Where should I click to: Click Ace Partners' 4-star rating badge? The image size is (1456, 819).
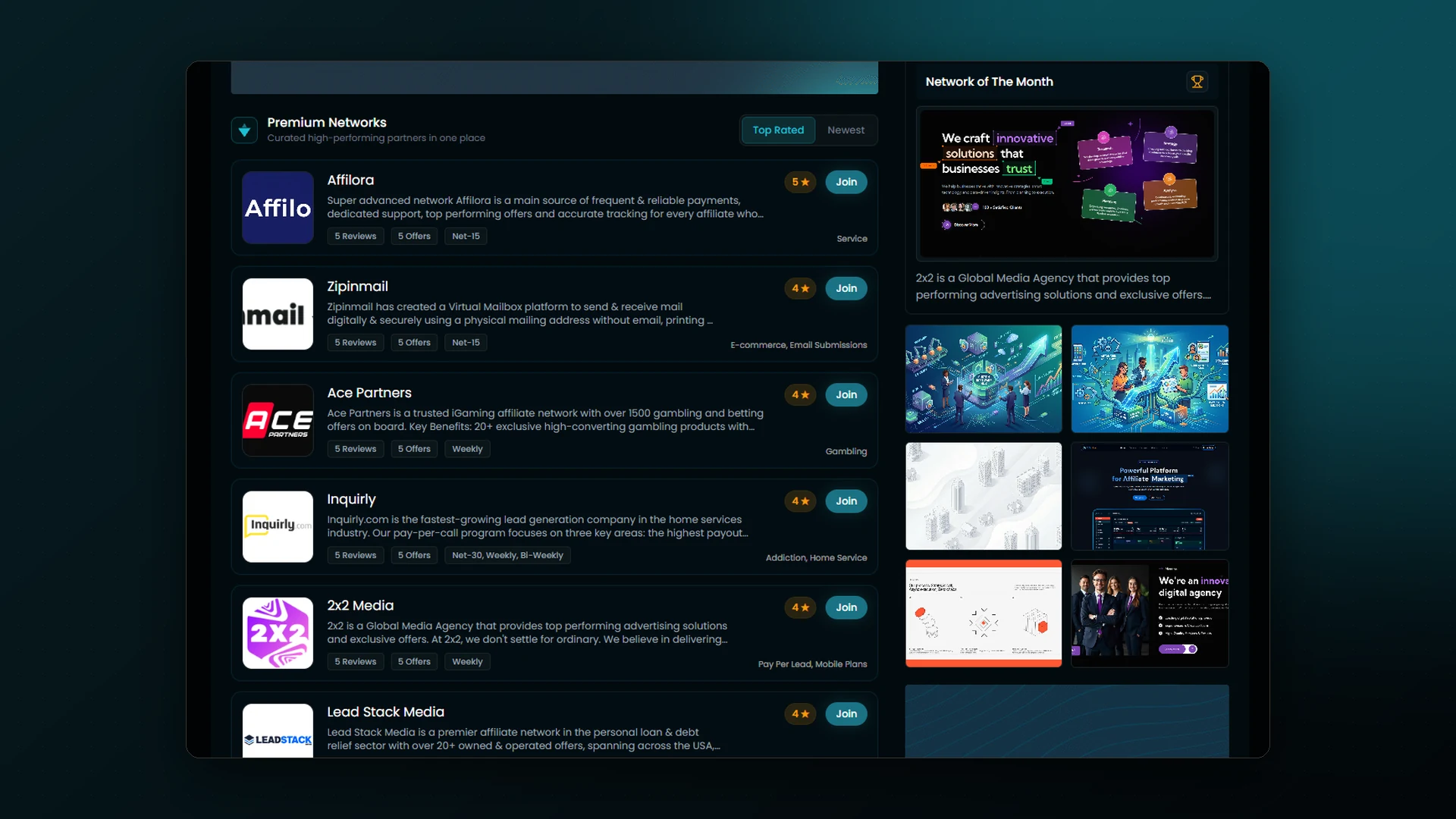[x=800, y=394]
